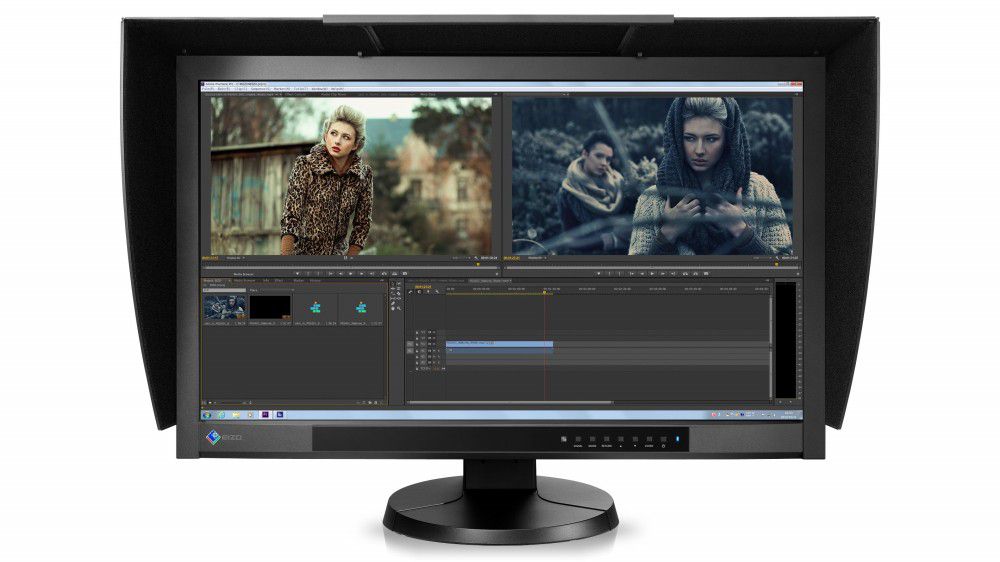Open the first menu in the menu bar

click(x=209, y=89)
